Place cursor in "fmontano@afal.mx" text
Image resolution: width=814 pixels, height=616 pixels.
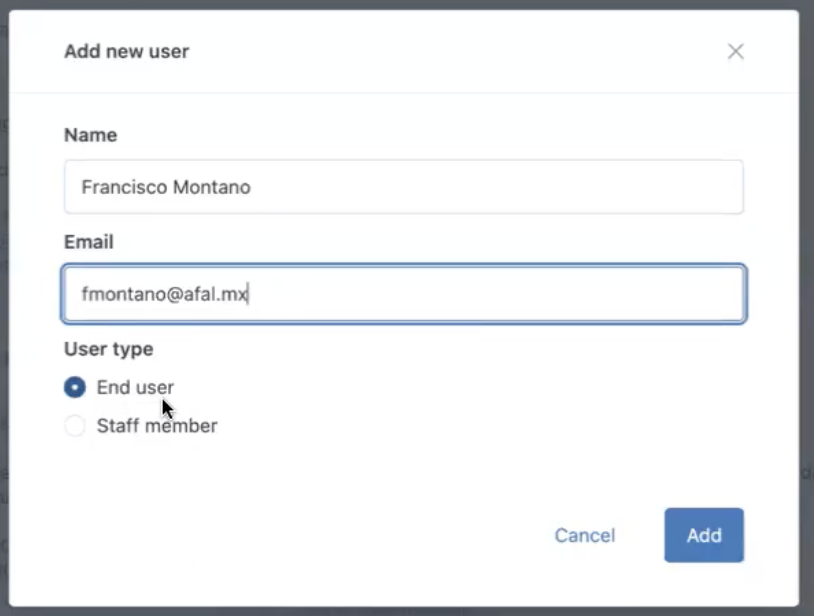[x=165, y=294]
